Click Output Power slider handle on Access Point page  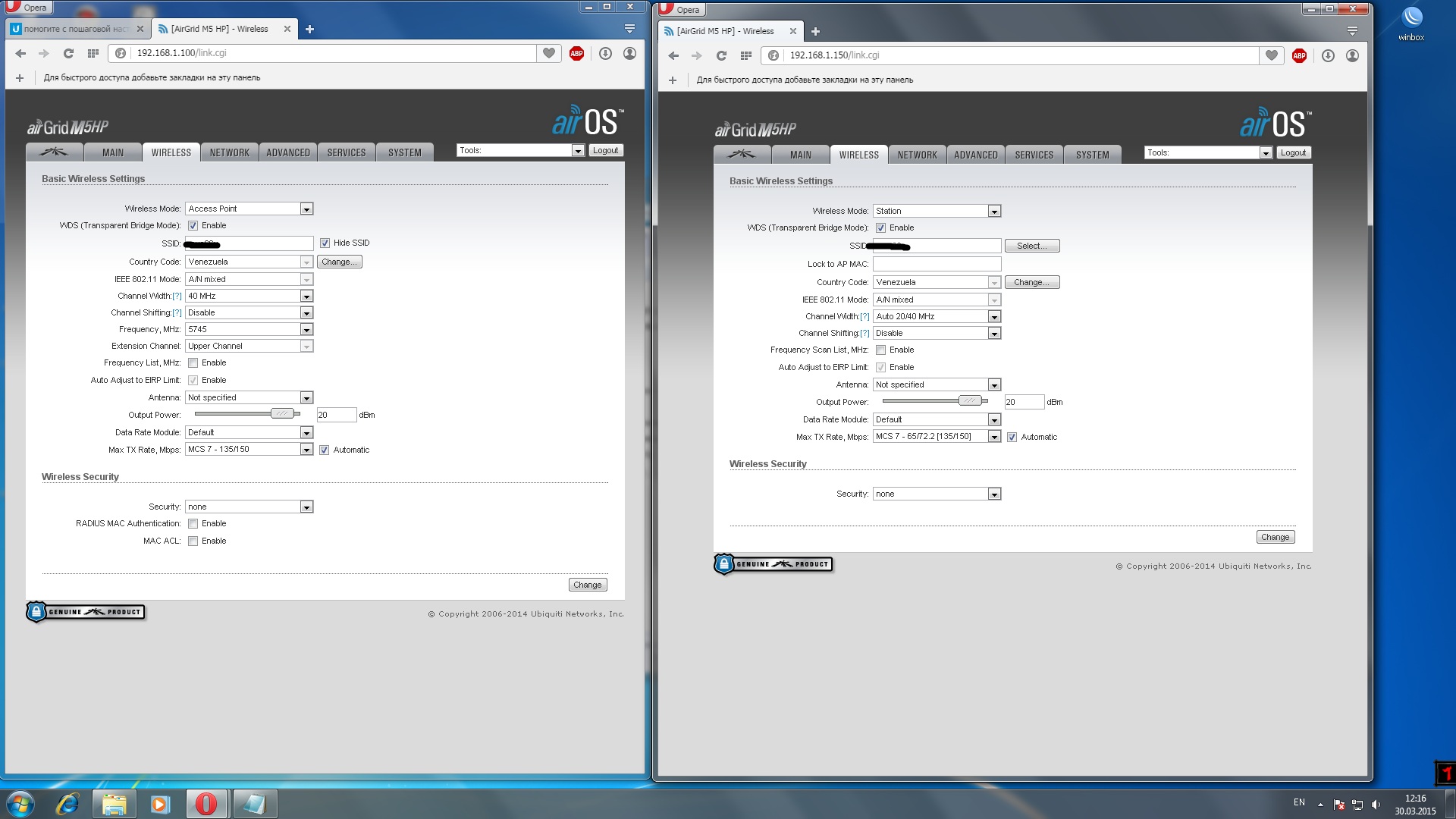coord(282,414)
